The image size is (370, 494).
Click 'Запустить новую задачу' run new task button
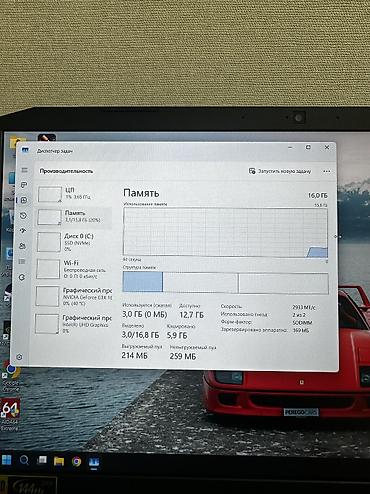(x=280, y=171)
